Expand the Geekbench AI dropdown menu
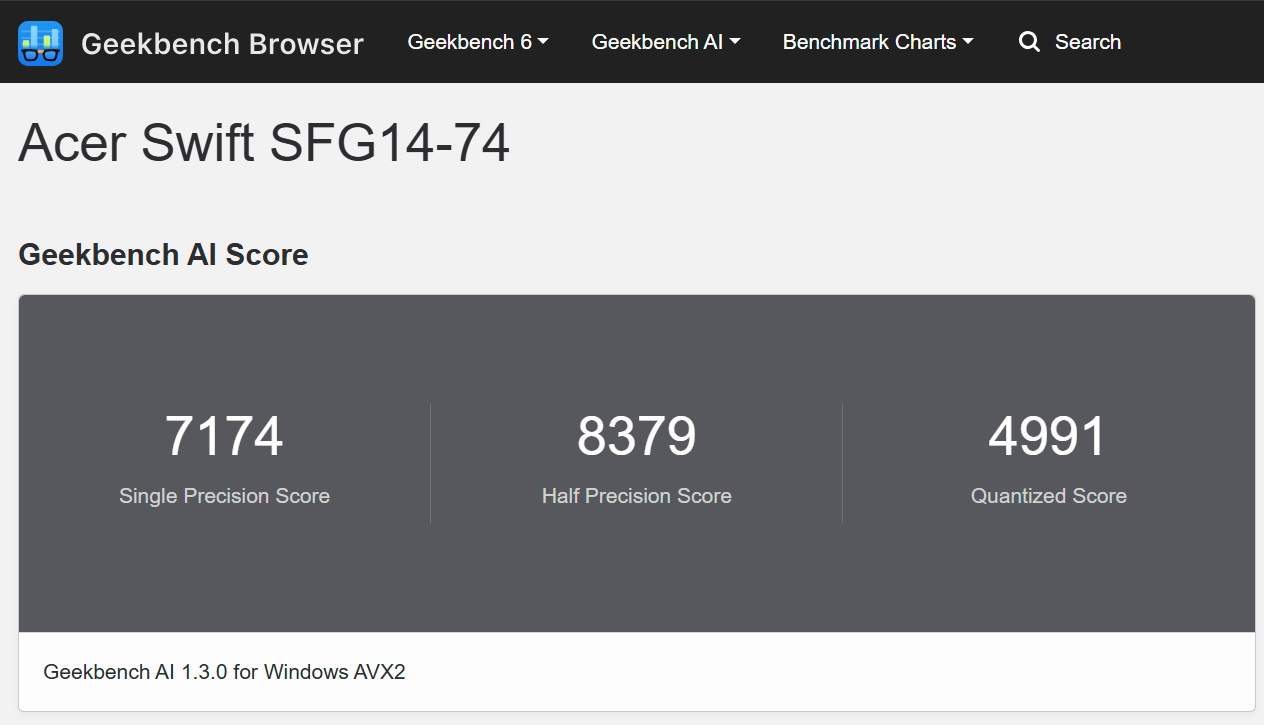Image resolution: width=1264 pixels, height=725 pixels. click(x=666, y=42)
